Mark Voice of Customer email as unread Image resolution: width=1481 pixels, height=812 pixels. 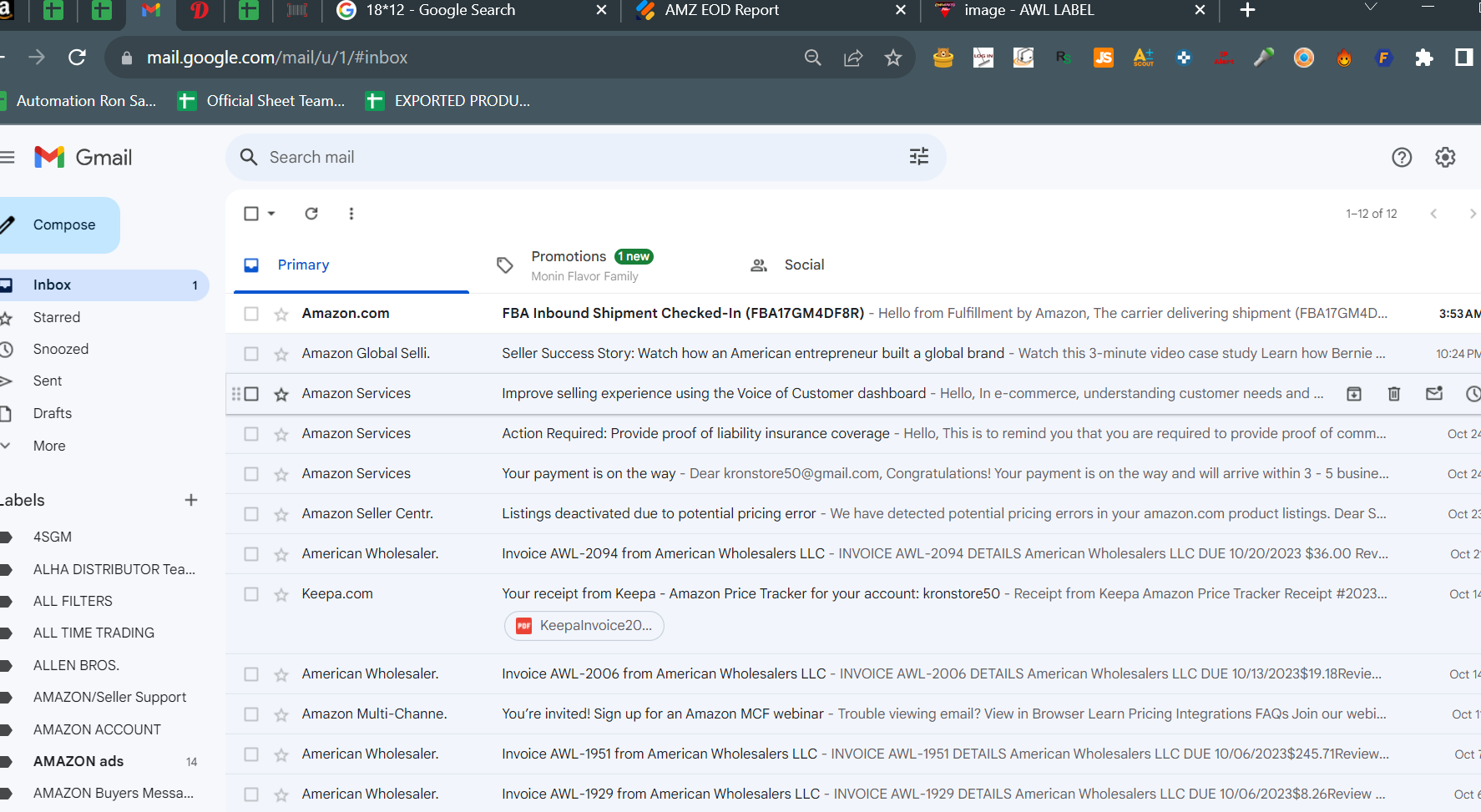point(1434,394)
